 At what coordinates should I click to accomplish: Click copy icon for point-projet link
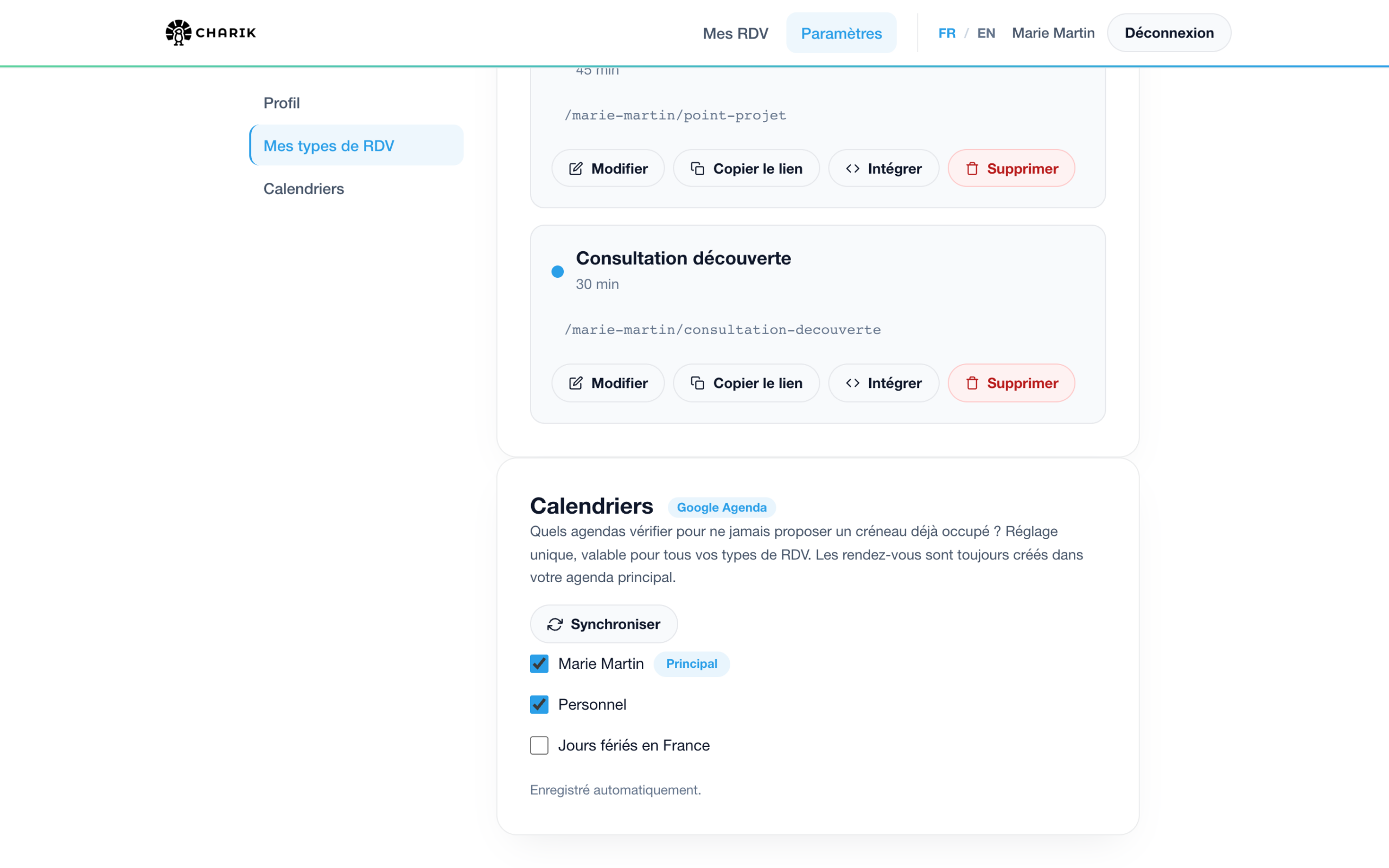pos(697,168)
